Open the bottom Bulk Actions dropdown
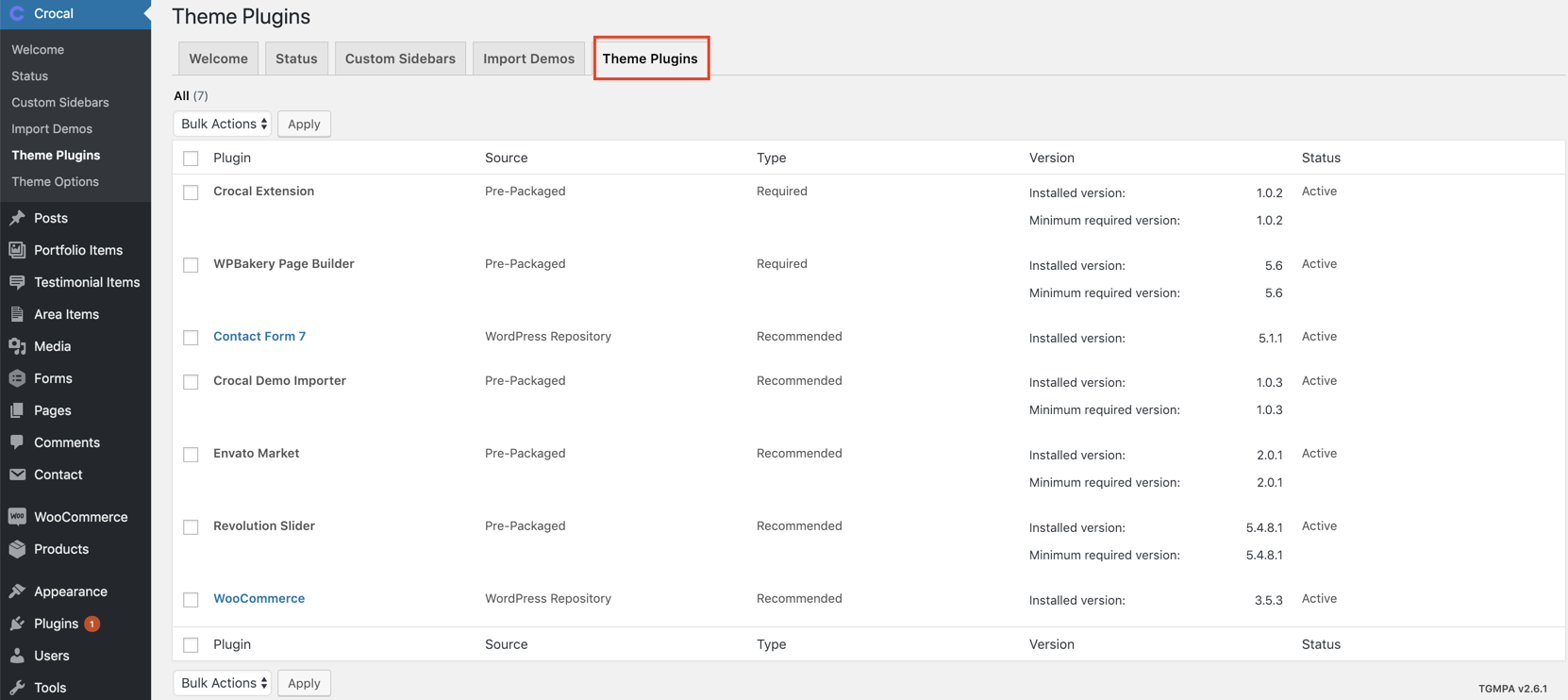Image resolution: width=1568 pixels, height=700 pixels. click(223, 683)
